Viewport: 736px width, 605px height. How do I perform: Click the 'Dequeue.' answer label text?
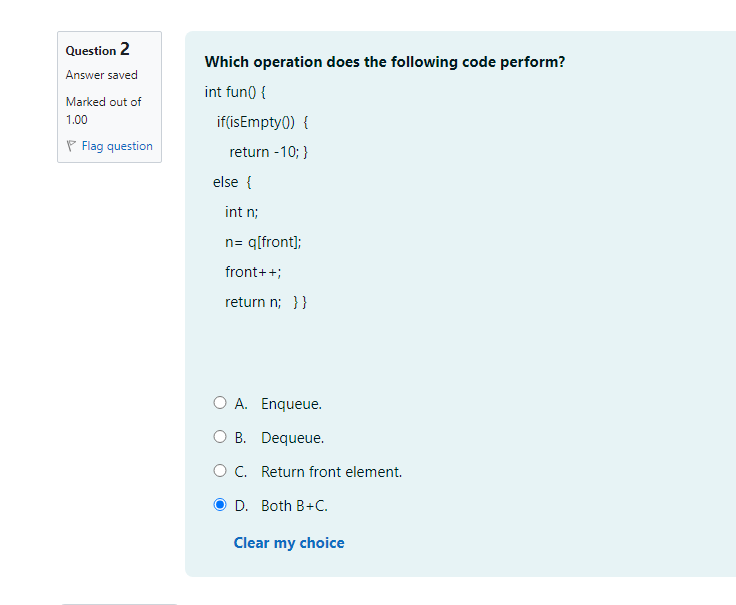292,438
